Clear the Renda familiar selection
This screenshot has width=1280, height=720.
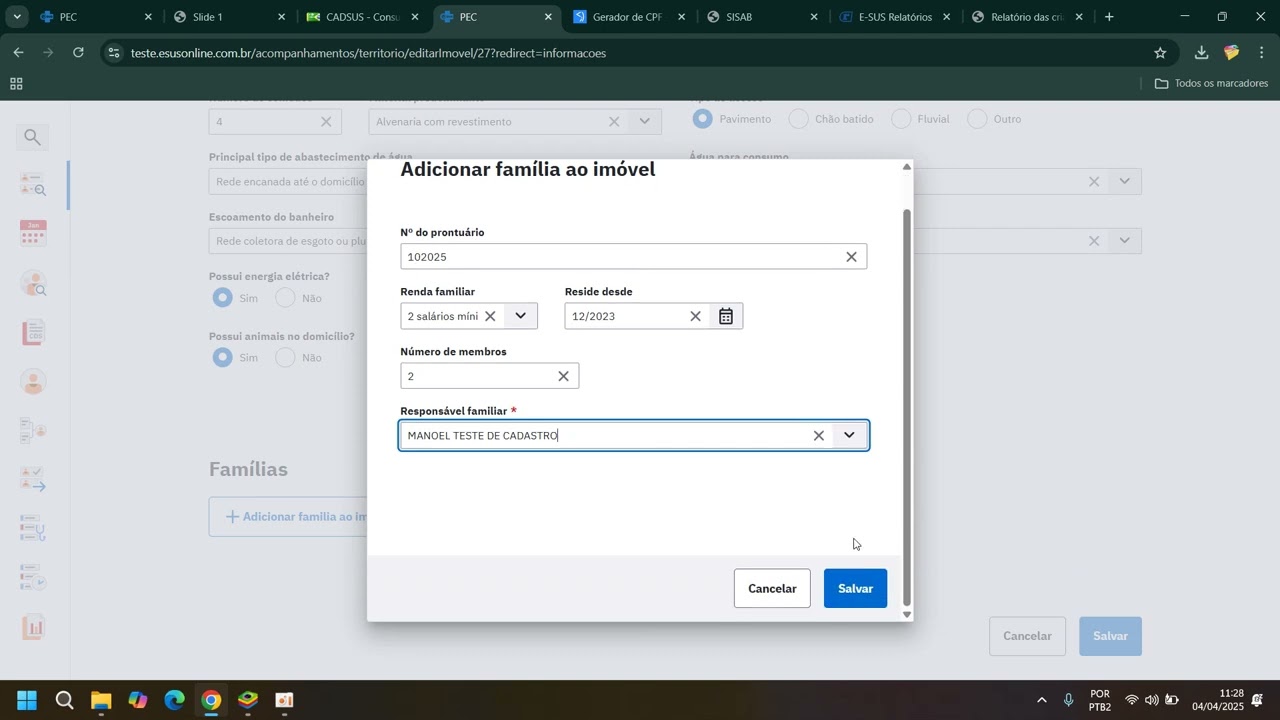click(x=490, y=316)
